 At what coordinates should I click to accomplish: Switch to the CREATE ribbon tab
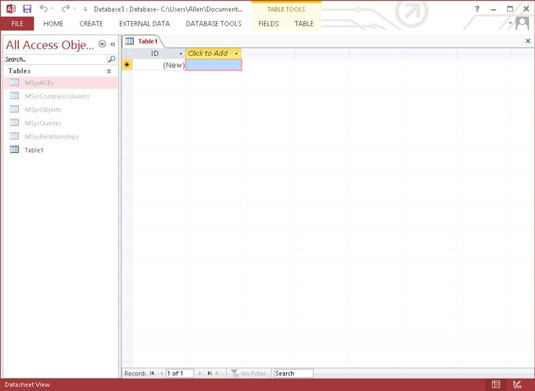tap(91, 24)
